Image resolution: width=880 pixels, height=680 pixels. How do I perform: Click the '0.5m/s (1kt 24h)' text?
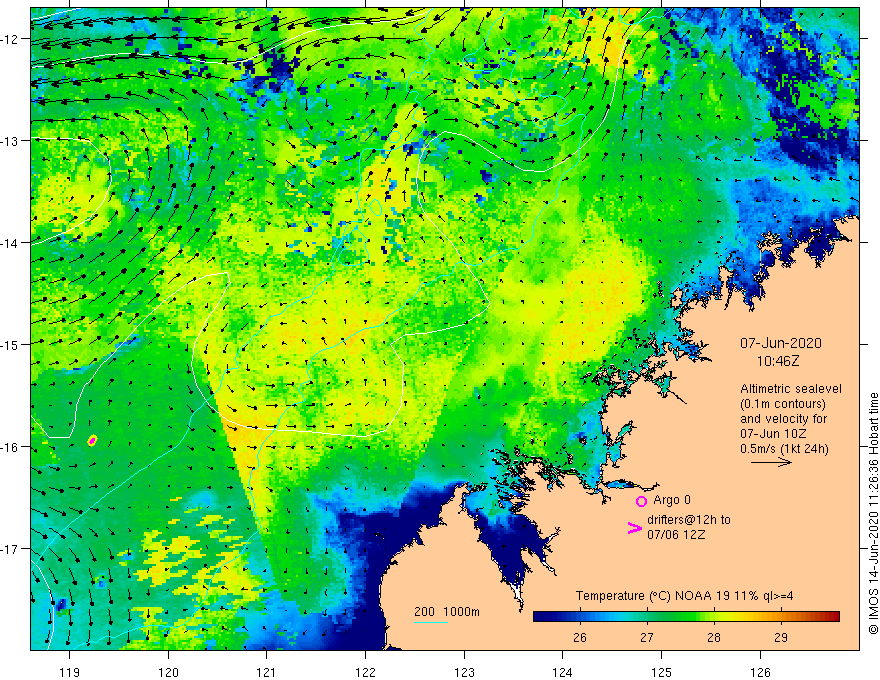(x=784, y=449)
